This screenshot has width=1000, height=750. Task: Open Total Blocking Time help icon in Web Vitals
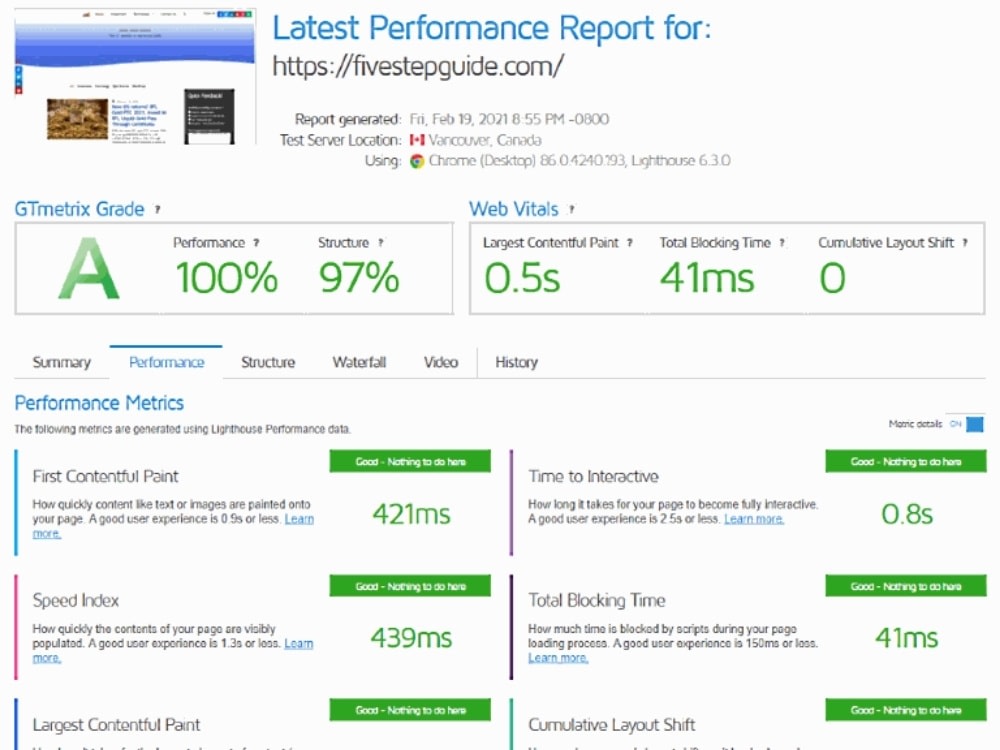coord(782,243)
